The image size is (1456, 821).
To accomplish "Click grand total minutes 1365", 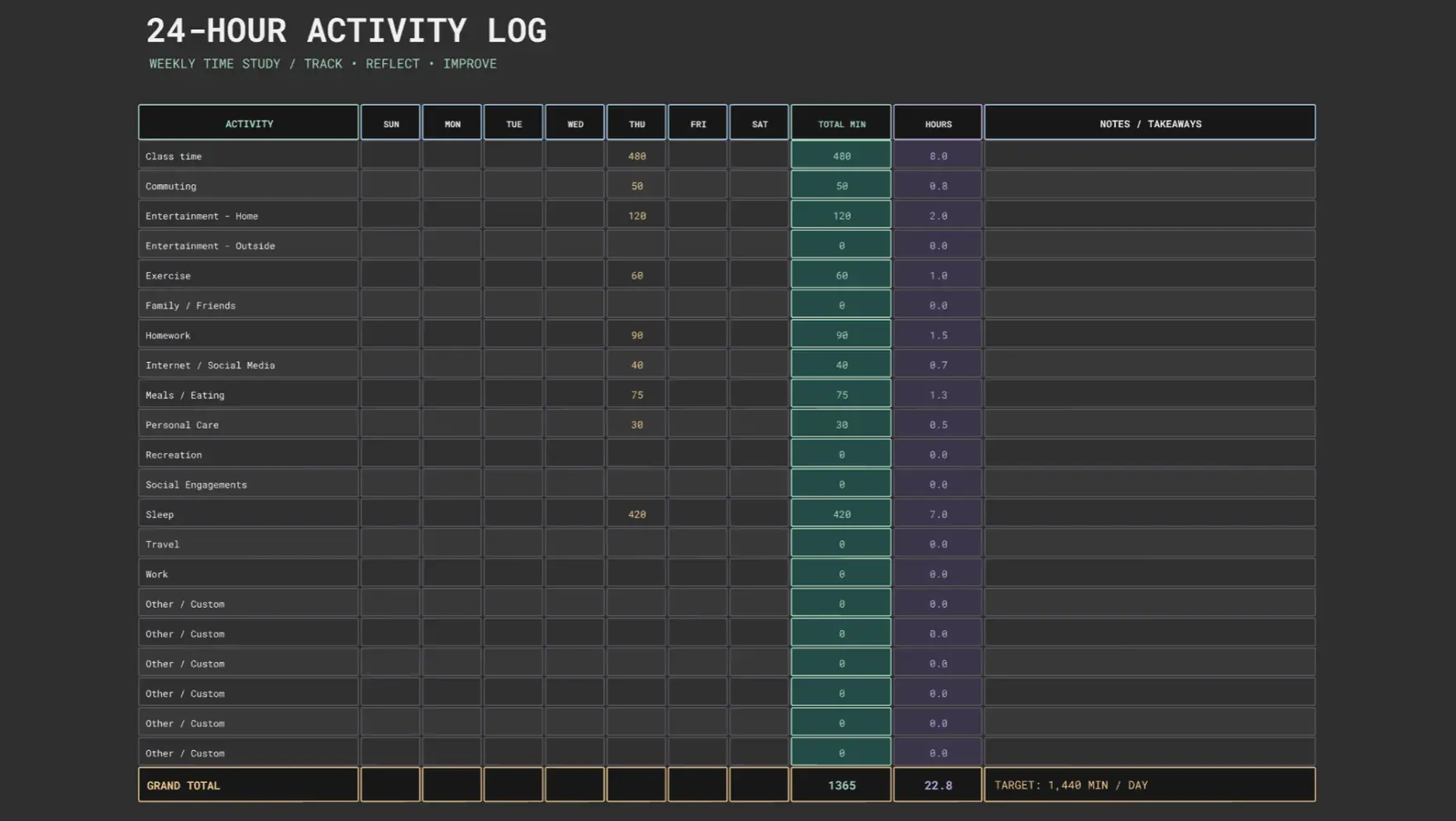I will pos(841,785).
